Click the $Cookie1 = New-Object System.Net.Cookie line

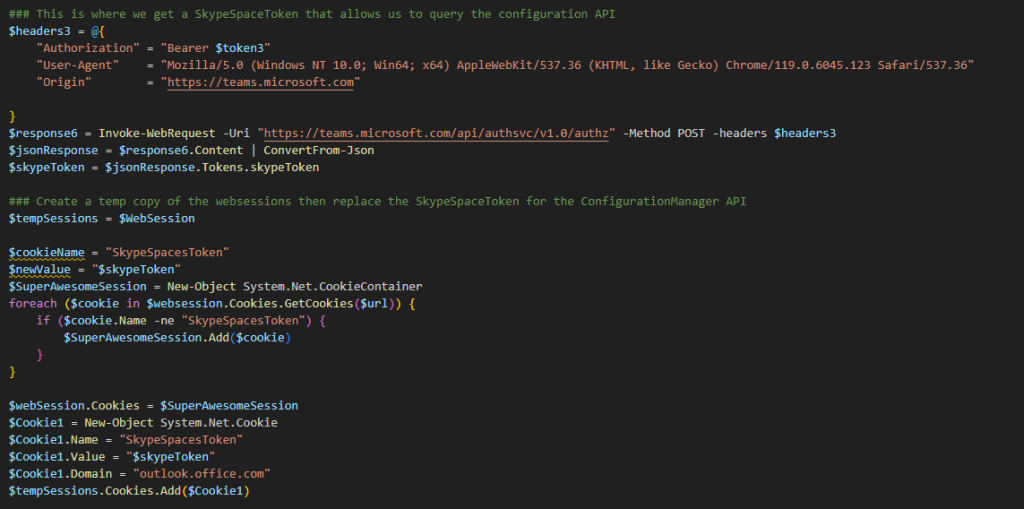tap(143, 422)
